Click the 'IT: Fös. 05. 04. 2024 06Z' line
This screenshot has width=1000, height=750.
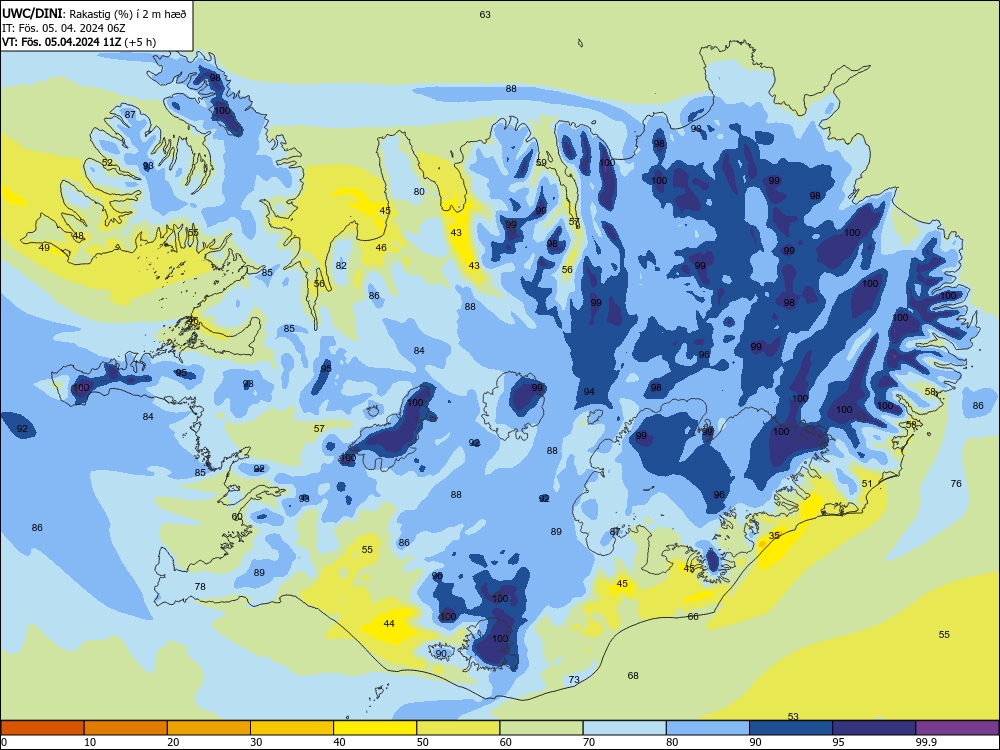tap(64, 28)
